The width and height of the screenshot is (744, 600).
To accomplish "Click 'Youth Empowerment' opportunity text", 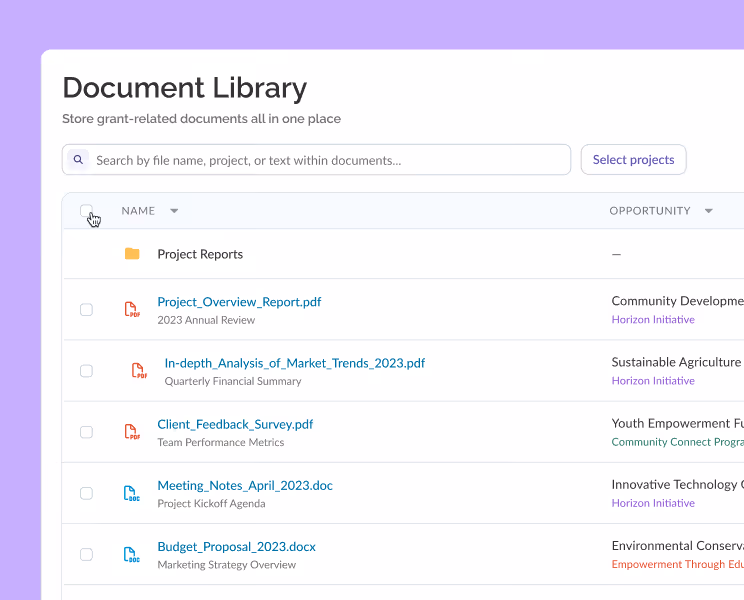I will coord(671,424).
